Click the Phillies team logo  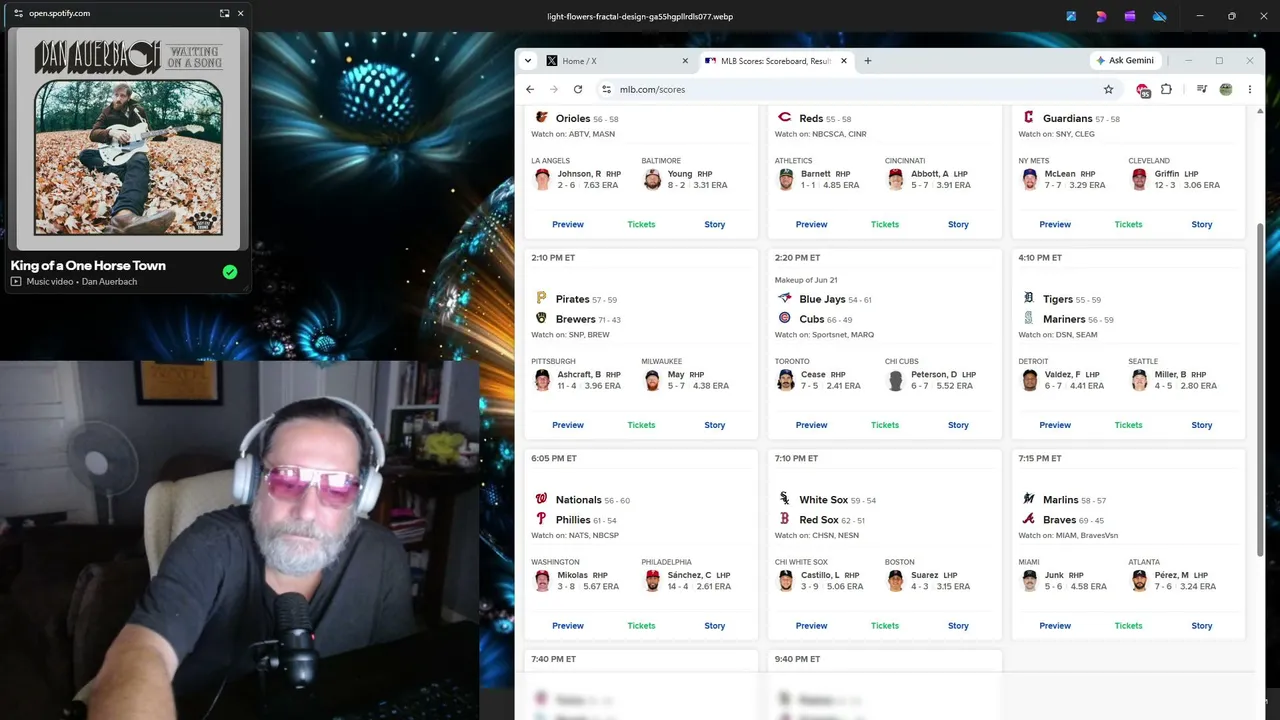[x=542, y=520]
